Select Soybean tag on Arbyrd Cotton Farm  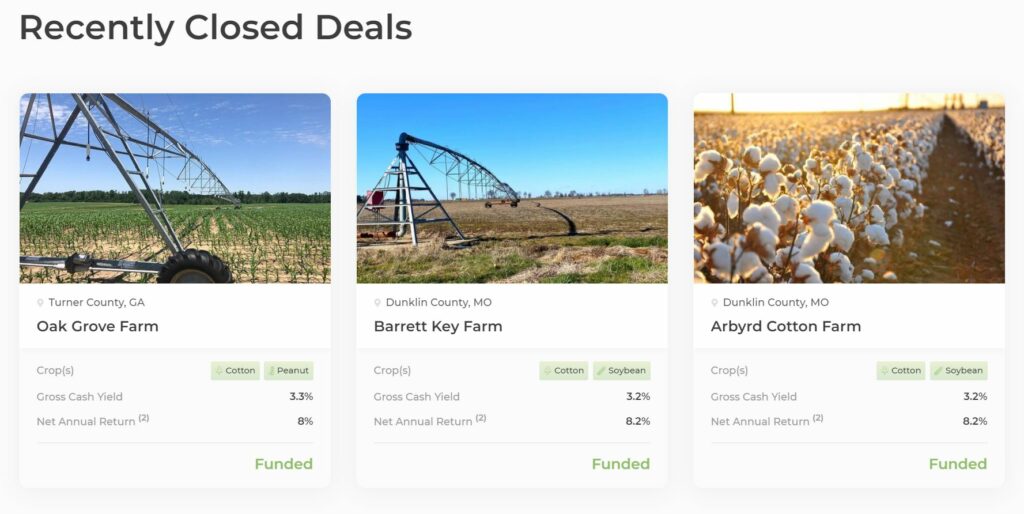pyautogui.click(x=959, y=370)
